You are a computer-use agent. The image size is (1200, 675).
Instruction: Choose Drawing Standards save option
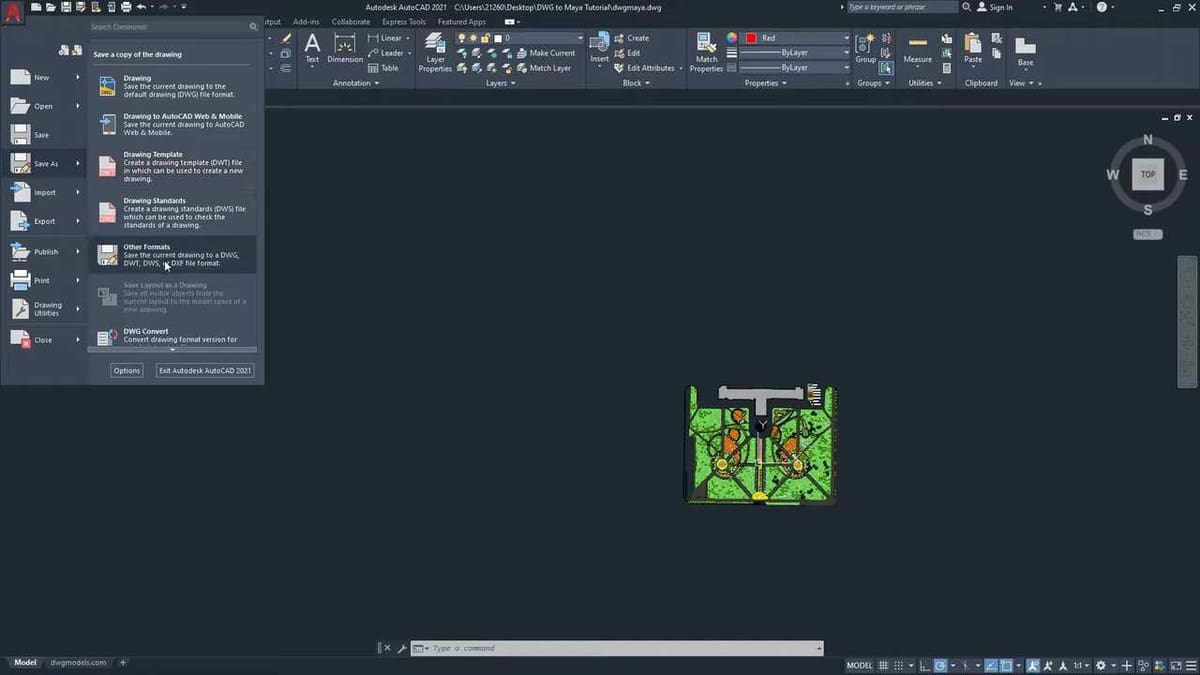coord(172,212)
